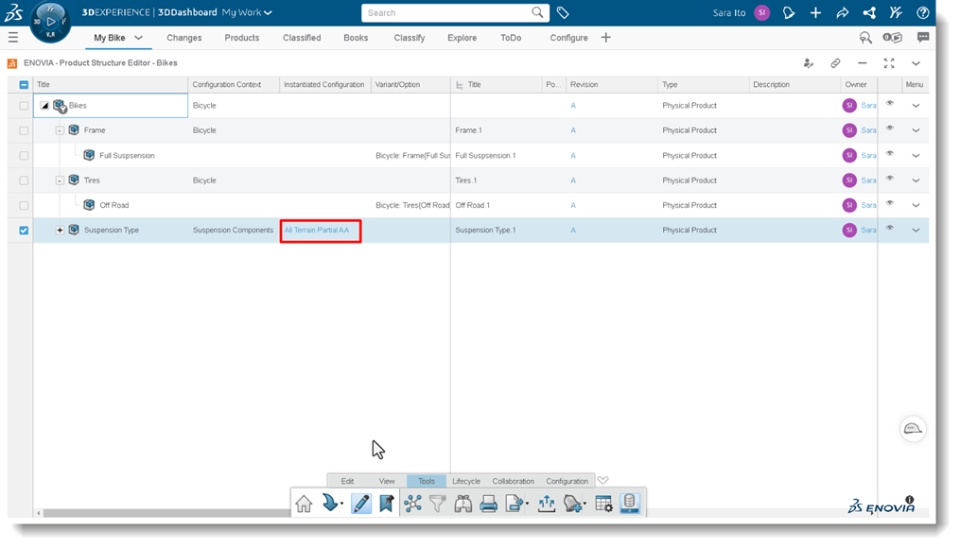Screen dimensions: 960x548
Task: Click the chain link icon in widget header
Action: tap(835, 63)
